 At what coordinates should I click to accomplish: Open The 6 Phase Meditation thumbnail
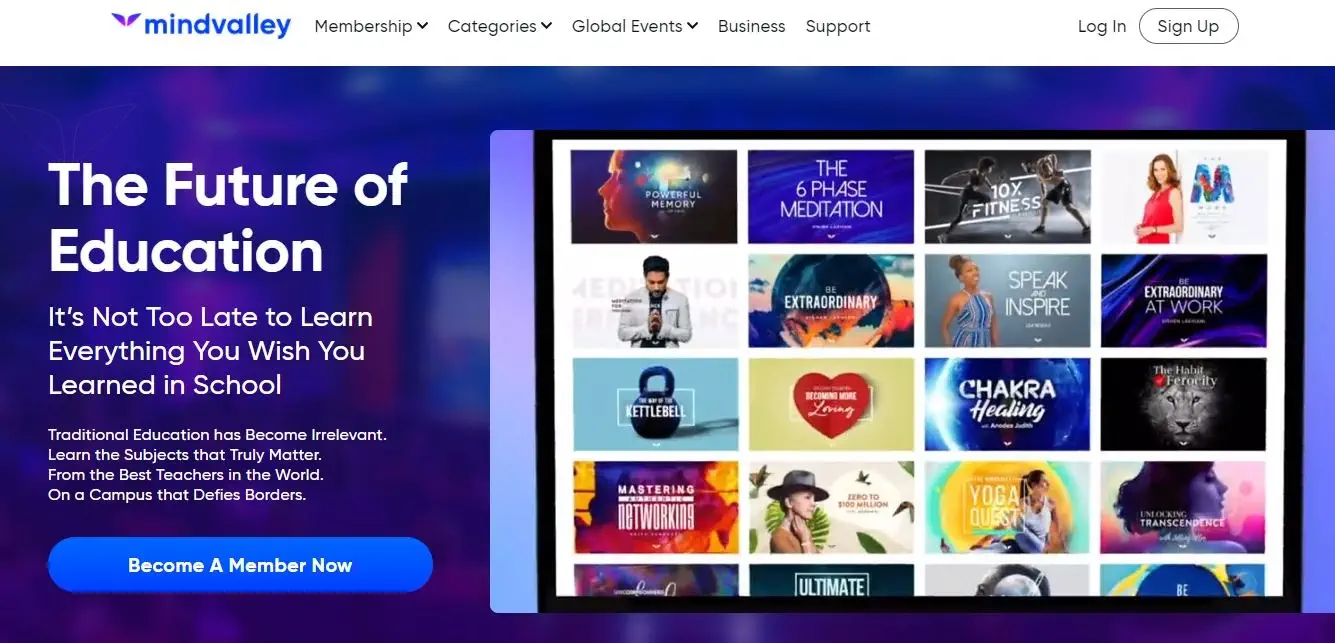(831, 196)
